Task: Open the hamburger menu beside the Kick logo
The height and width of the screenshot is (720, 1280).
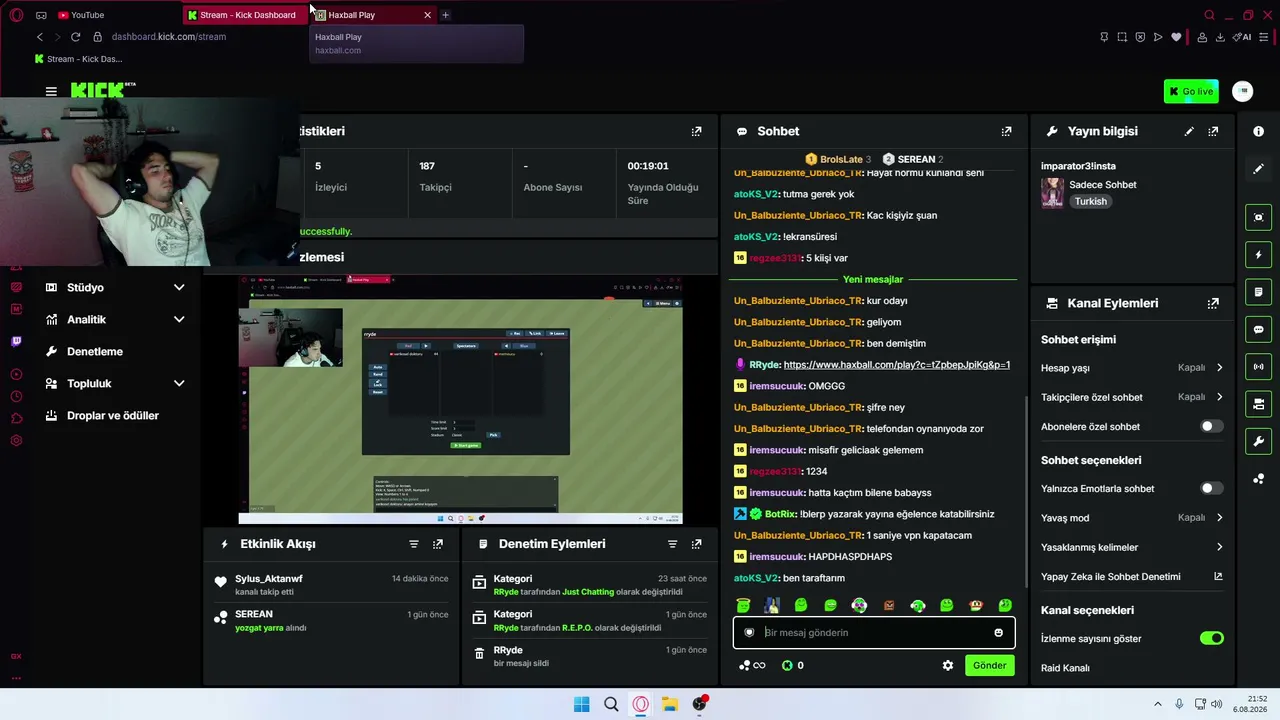Action: tap(51, 91)
